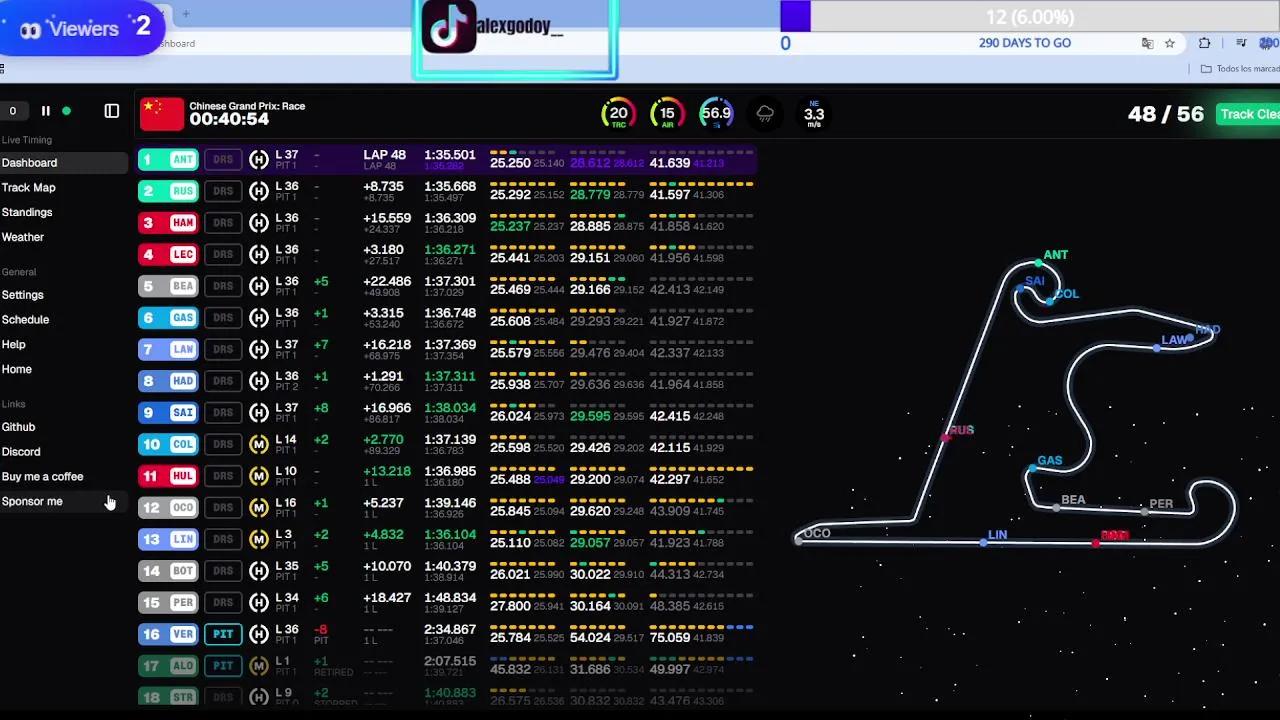The image size is (1280, 720).
Task: Click the green connection status dot
Action: [x=67, y=111]
